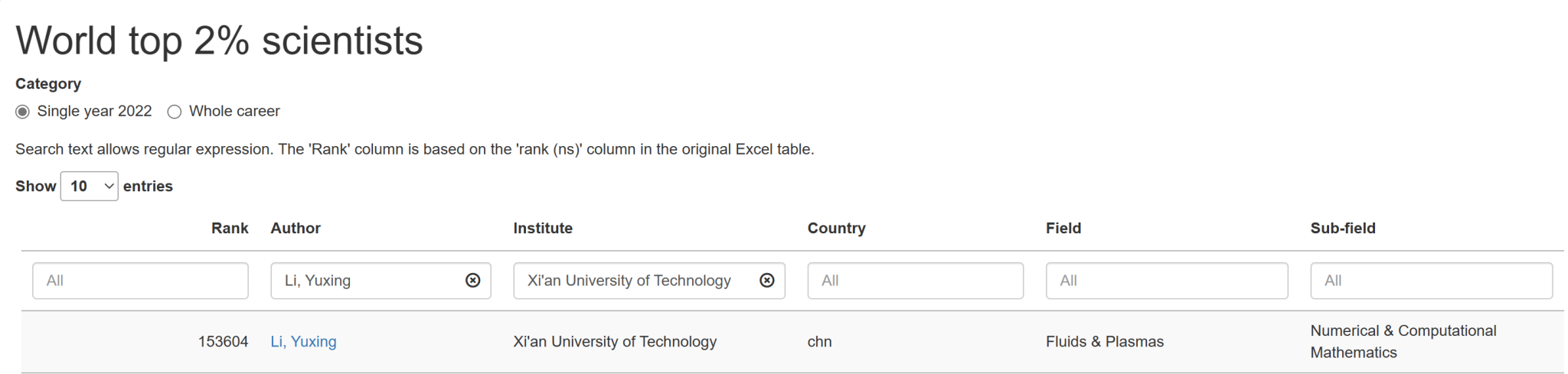Click the Fluids & Plasmas field cell
The width and height of the screenshot is (1568, 374).
coord(1104,342)
